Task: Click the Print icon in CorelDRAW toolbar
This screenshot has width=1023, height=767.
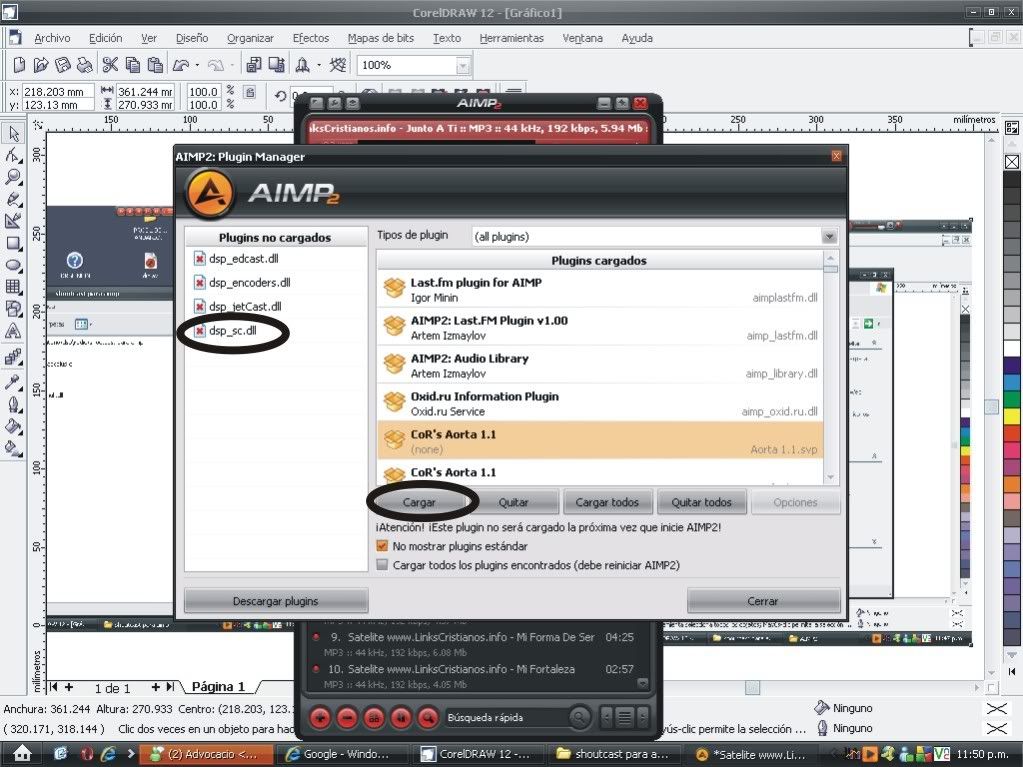Action: [84, 65]
